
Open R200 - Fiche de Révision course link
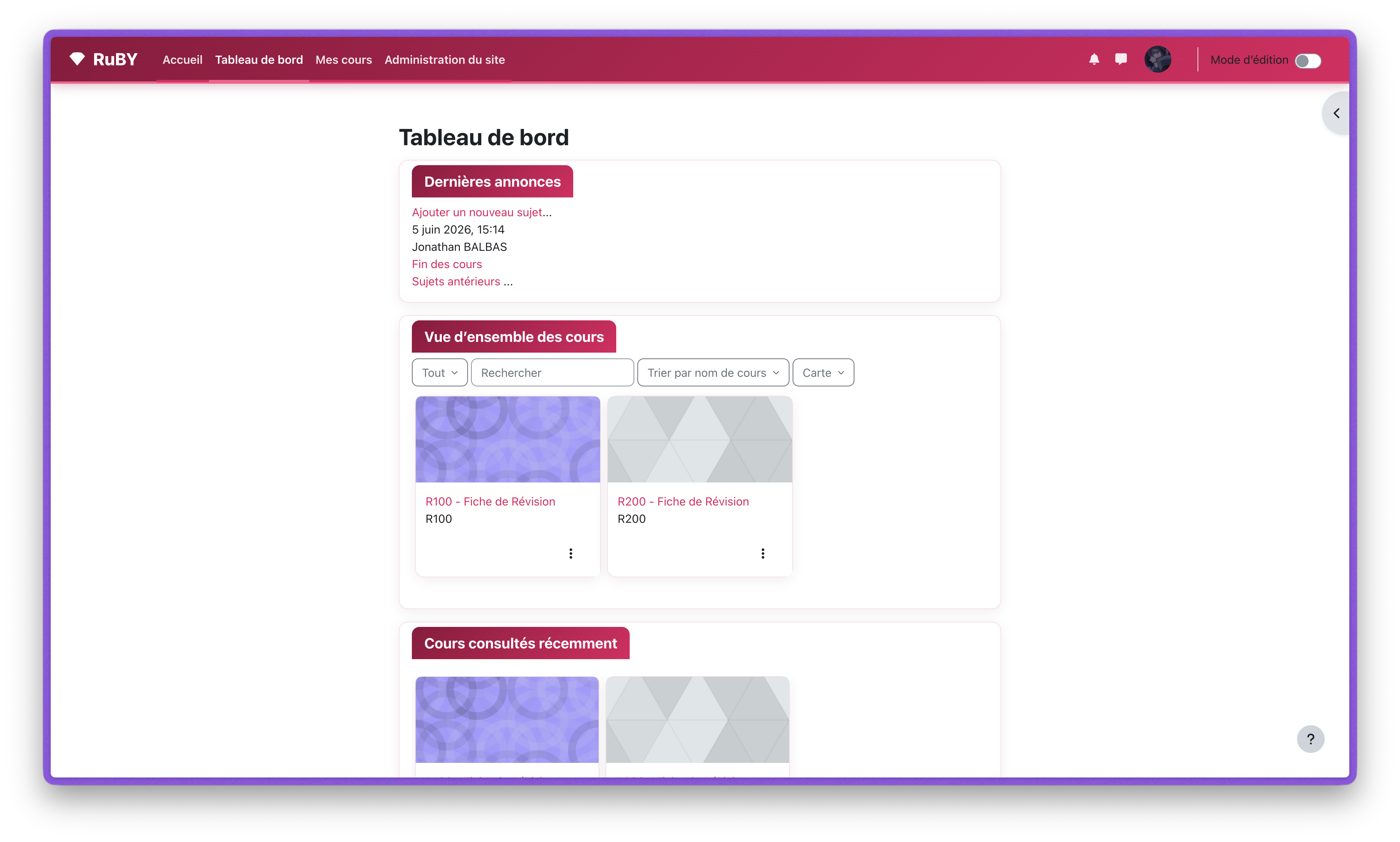(x=683, y=502)
